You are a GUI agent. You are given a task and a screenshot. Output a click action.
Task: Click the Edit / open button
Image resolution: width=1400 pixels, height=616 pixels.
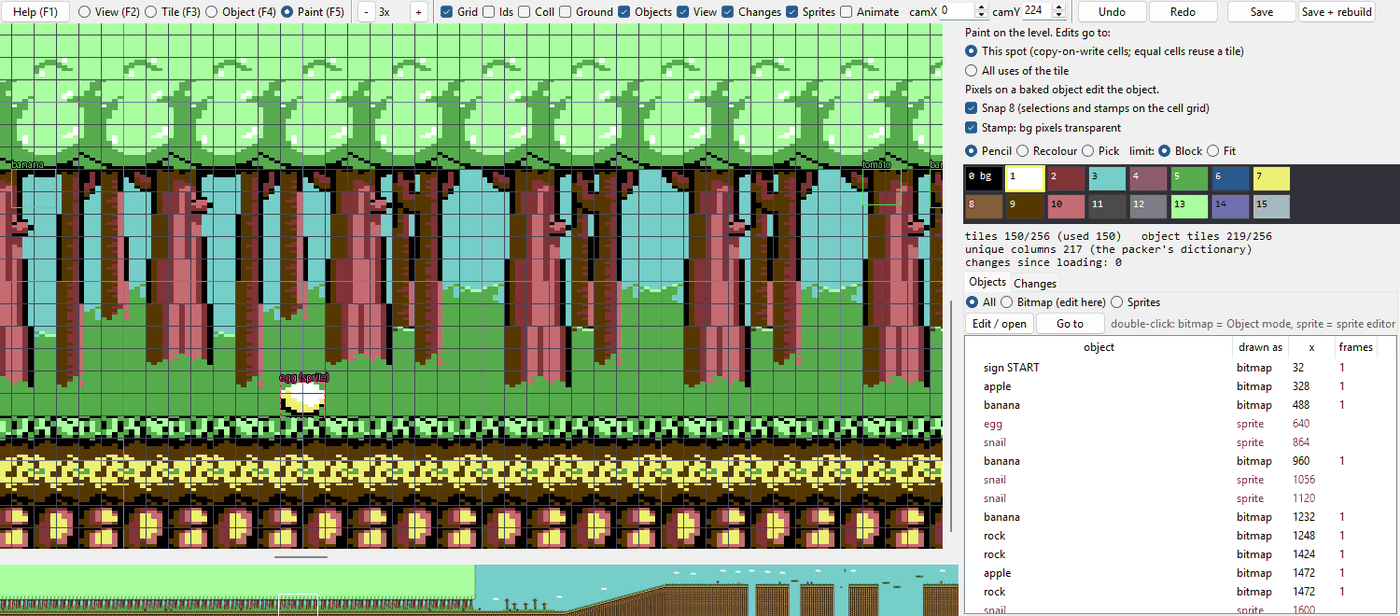coord(999,324)
